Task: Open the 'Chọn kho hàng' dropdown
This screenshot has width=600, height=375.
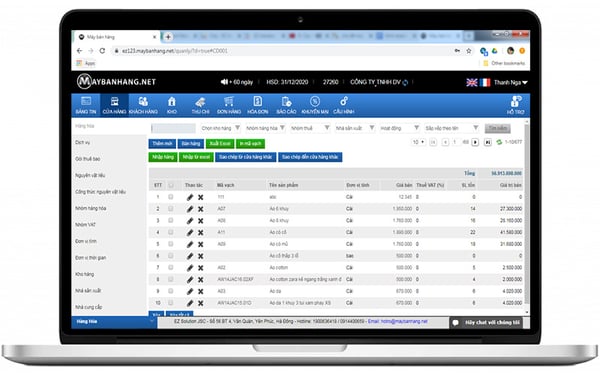Action: pos(220,128)
